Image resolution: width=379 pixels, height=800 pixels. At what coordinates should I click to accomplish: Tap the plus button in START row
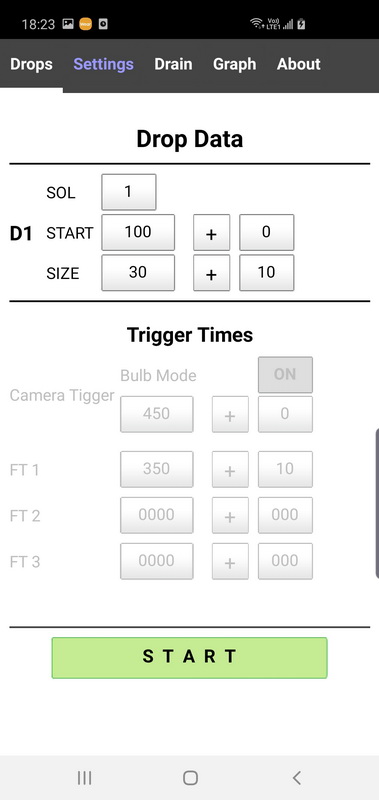[211, 233]
